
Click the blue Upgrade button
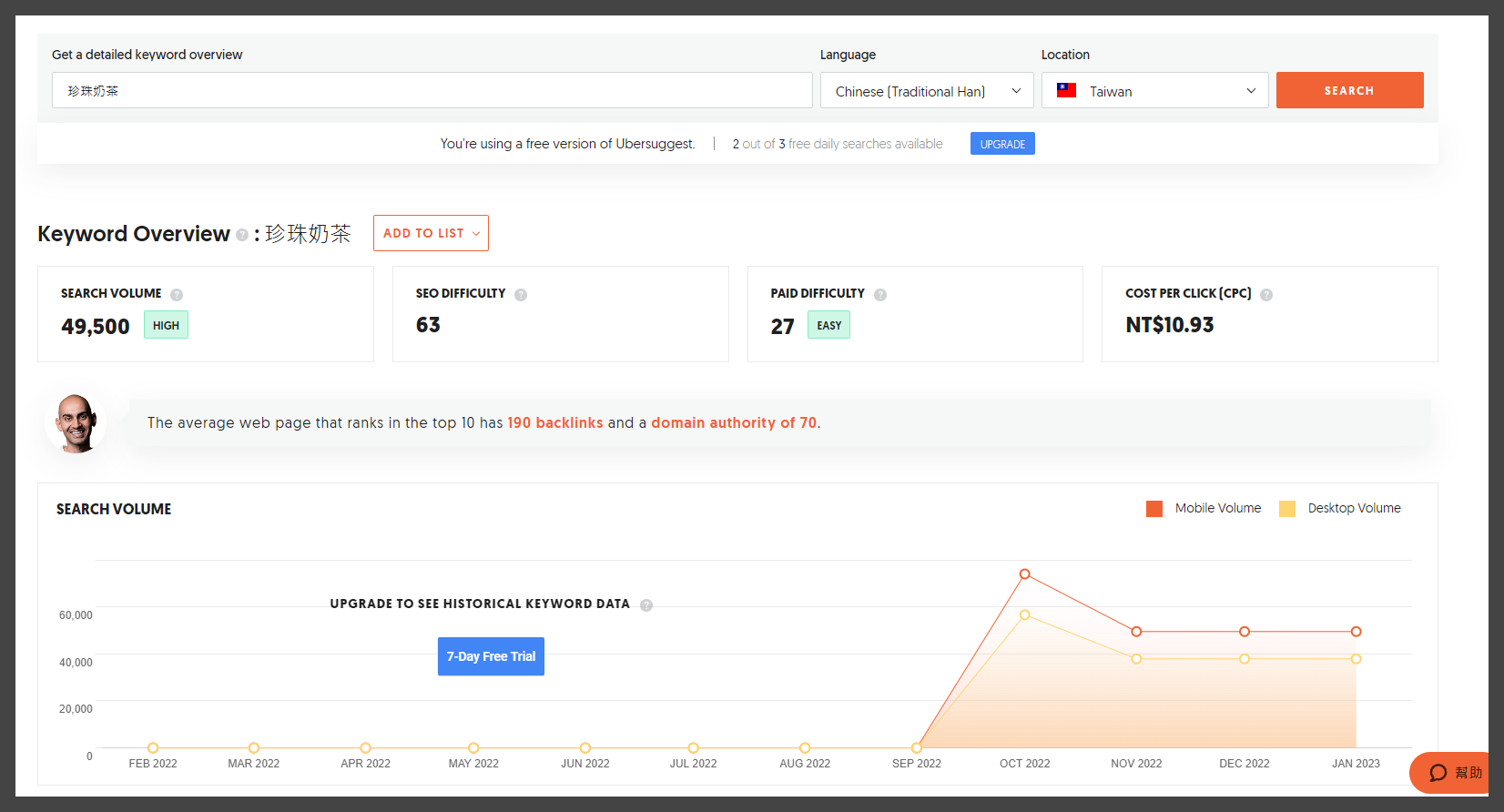[x=1002, y=144]
